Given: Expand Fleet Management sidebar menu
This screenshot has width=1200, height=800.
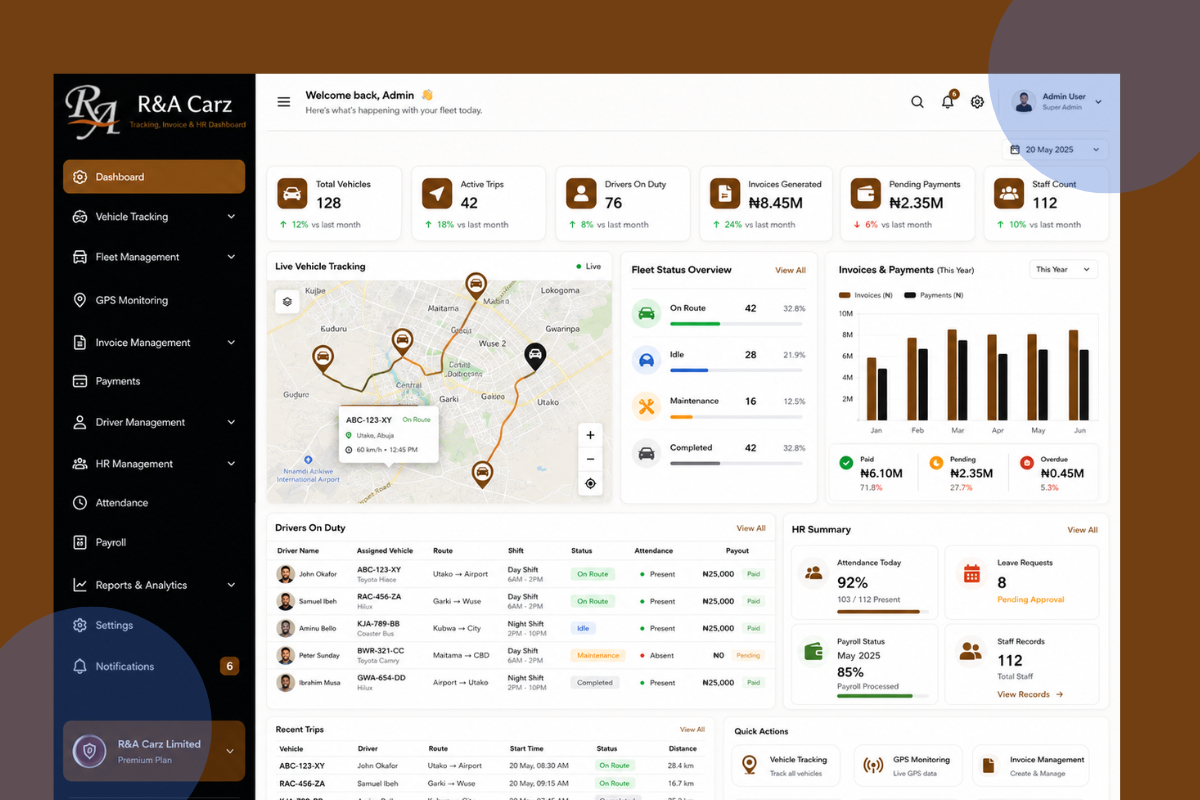Looking at the screenshot, I should pyautogui.click(x=231, y=257).
